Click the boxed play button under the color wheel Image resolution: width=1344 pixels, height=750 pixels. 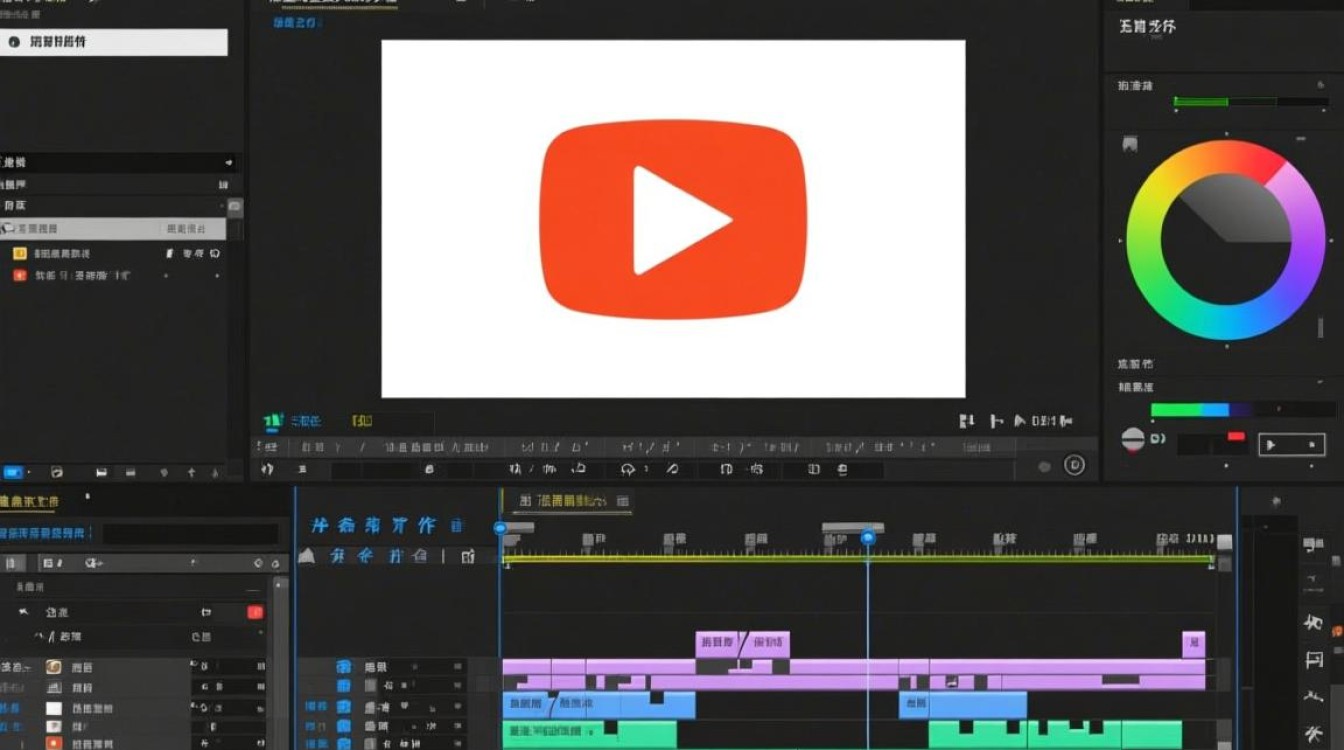click(1291, 445)
